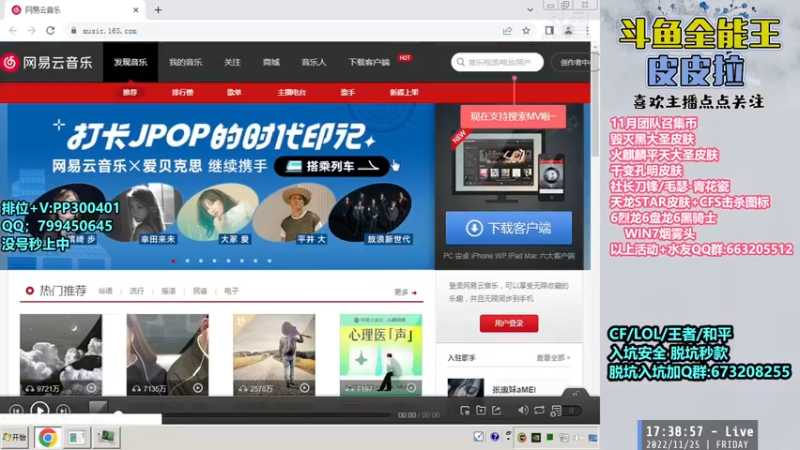This screenshot has width=800, height=450.
Task: Open the 商城 tab
Action: pyautogui.click(x=271, y=62)
